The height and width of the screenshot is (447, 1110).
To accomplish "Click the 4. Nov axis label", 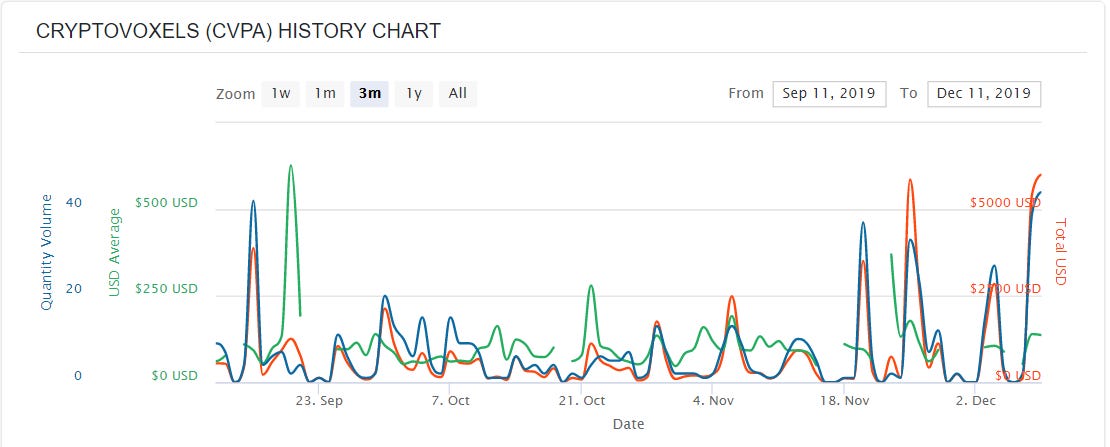I will 713,401.
